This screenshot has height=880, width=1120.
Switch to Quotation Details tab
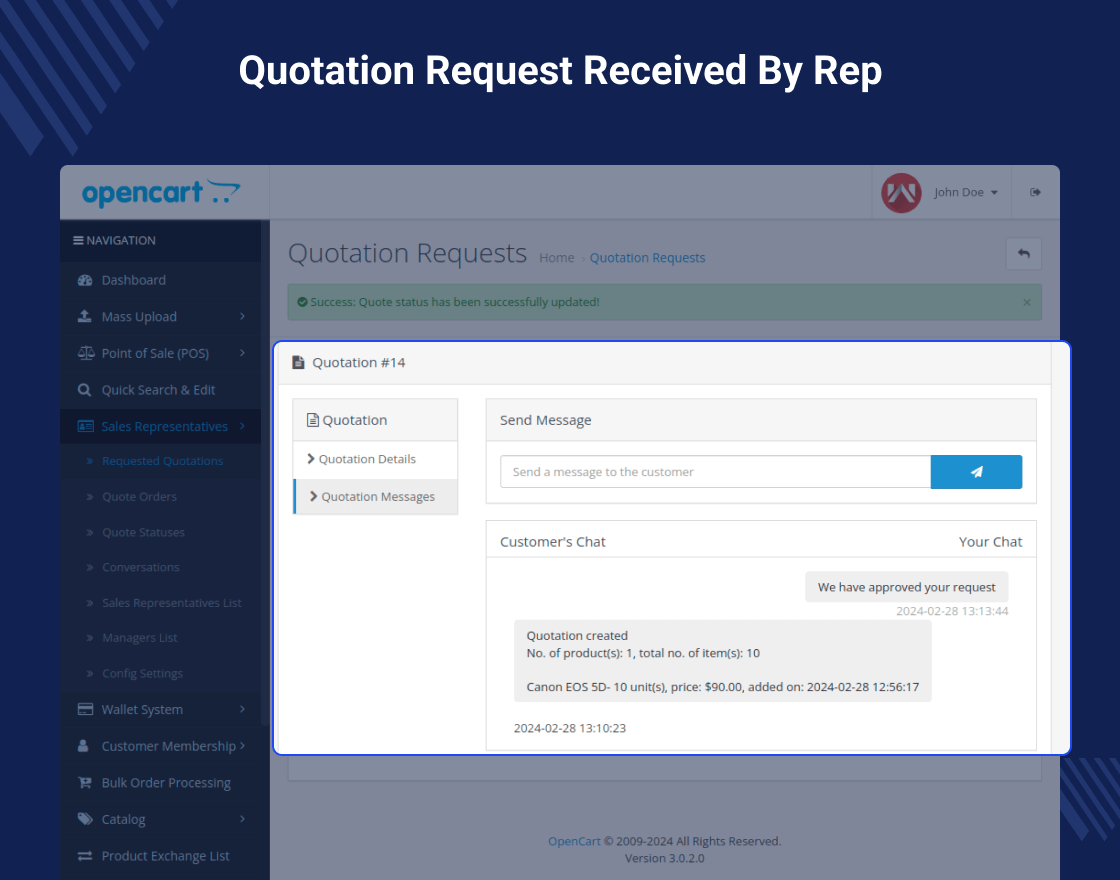click(375, 459)
